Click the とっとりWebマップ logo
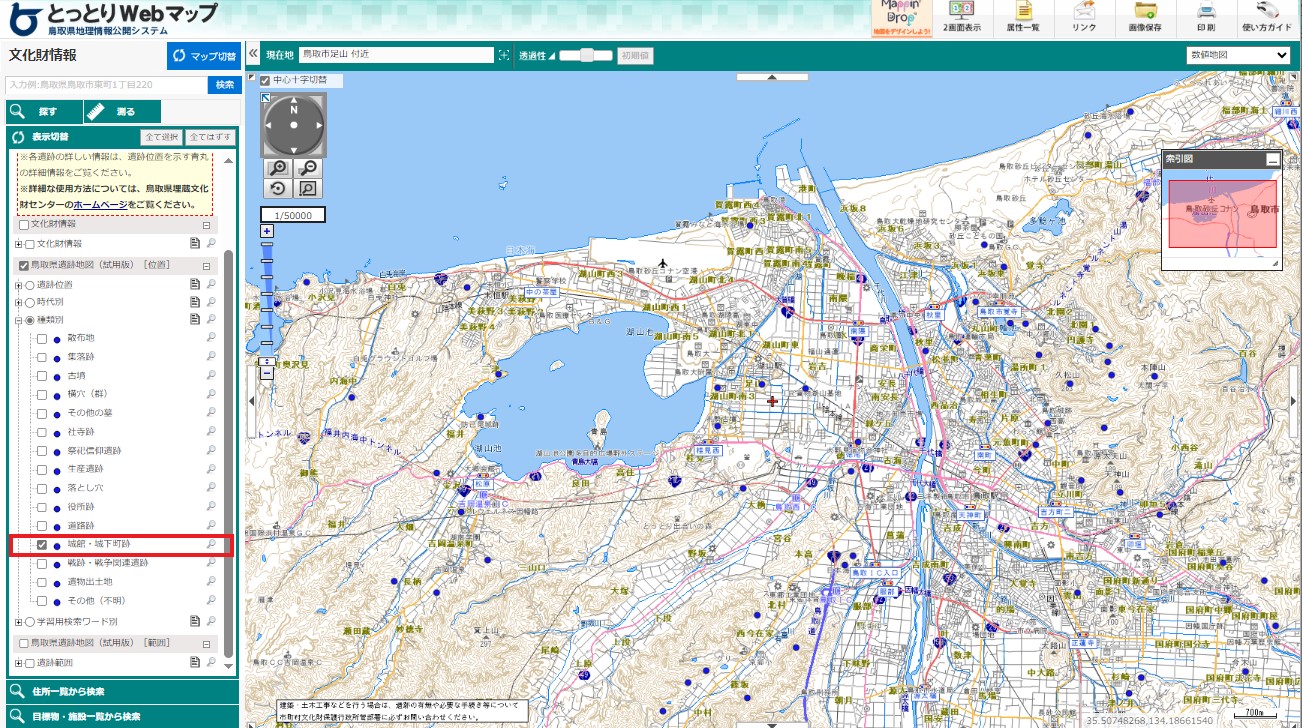 tap(113, 19)
